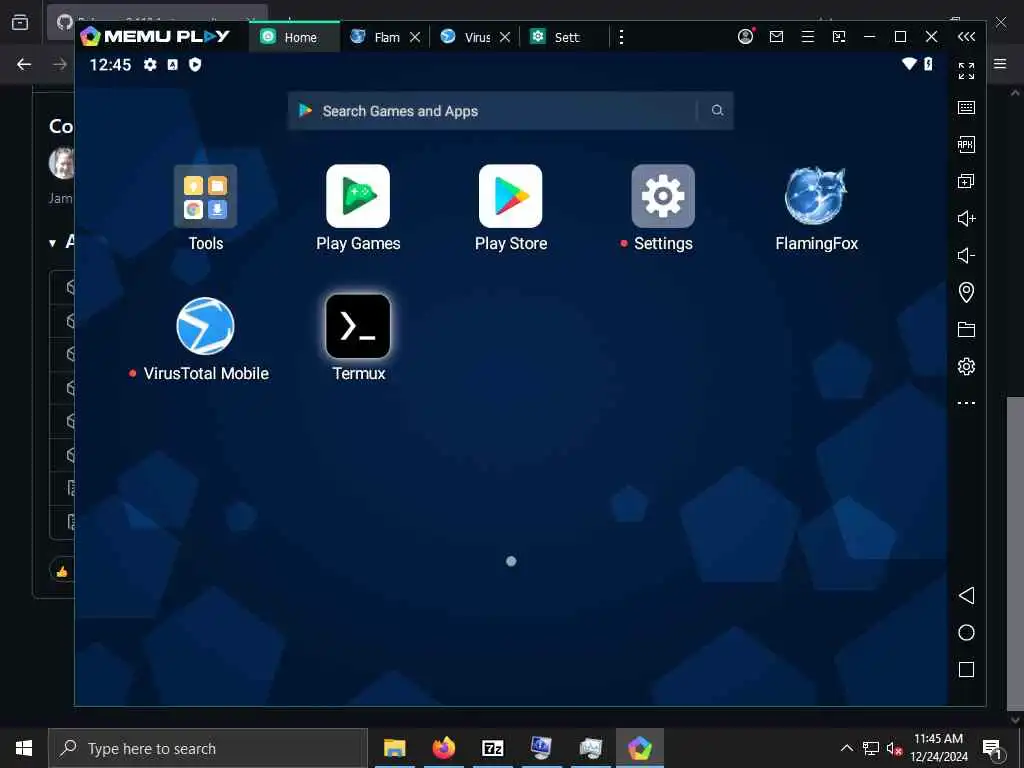Screen dimensions: 1024x768
Task: Click the Windows Start button
Action: pyautogui.click(x=24, y=748)
